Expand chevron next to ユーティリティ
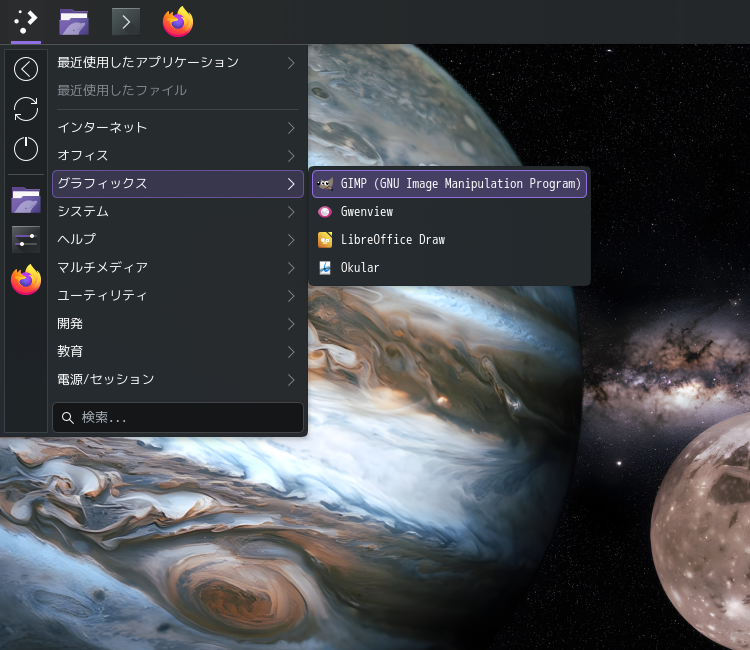This screenshot has width=750, height=650. (291, 296)
